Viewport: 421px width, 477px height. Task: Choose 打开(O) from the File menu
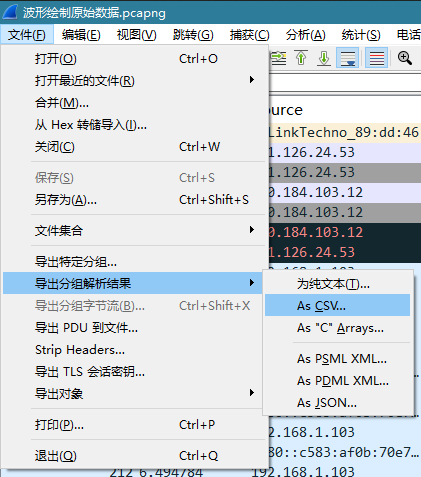134,59
